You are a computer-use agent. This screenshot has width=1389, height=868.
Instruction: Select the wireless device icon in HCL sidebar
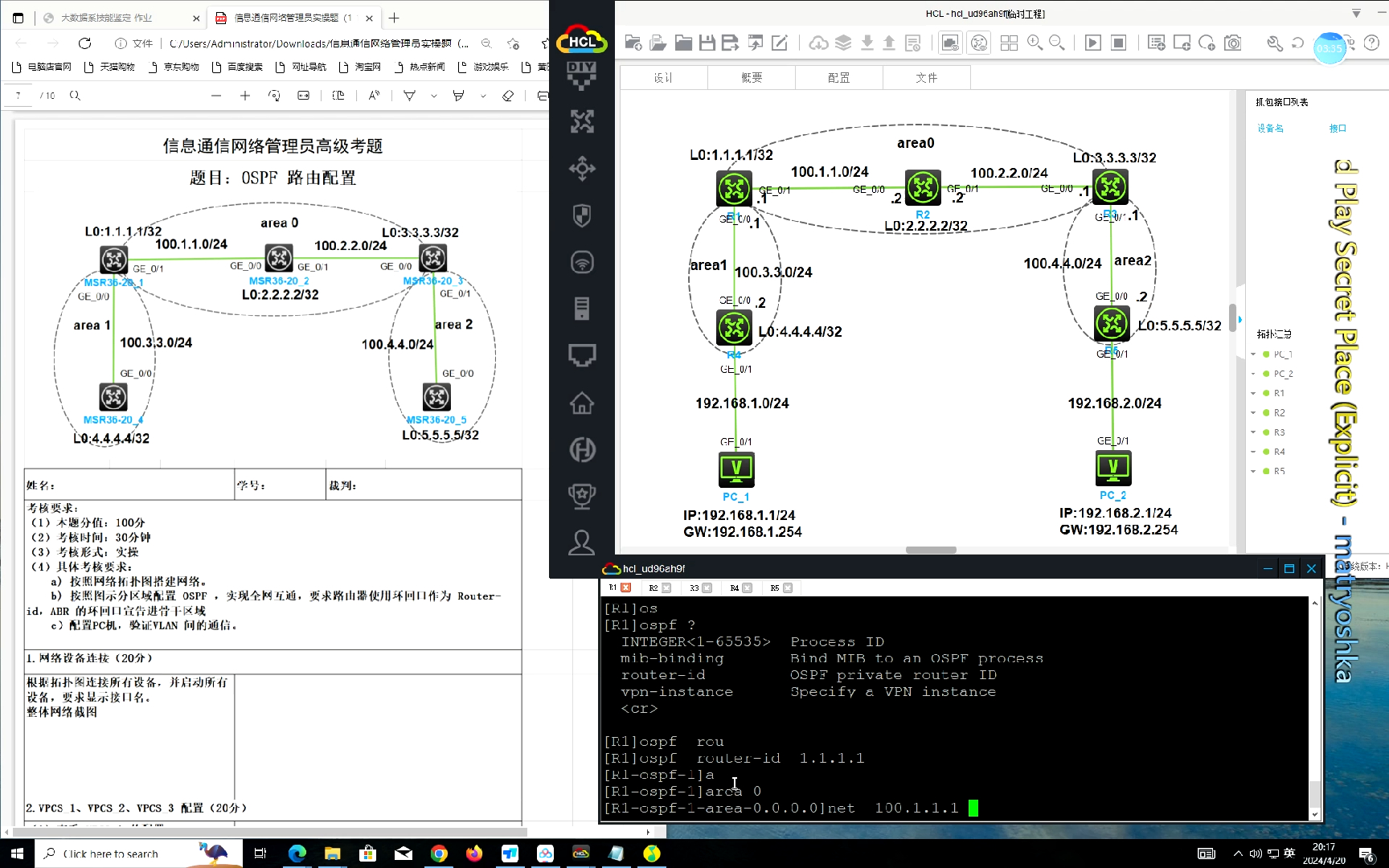pyautogui.click(x=582, y=262)
